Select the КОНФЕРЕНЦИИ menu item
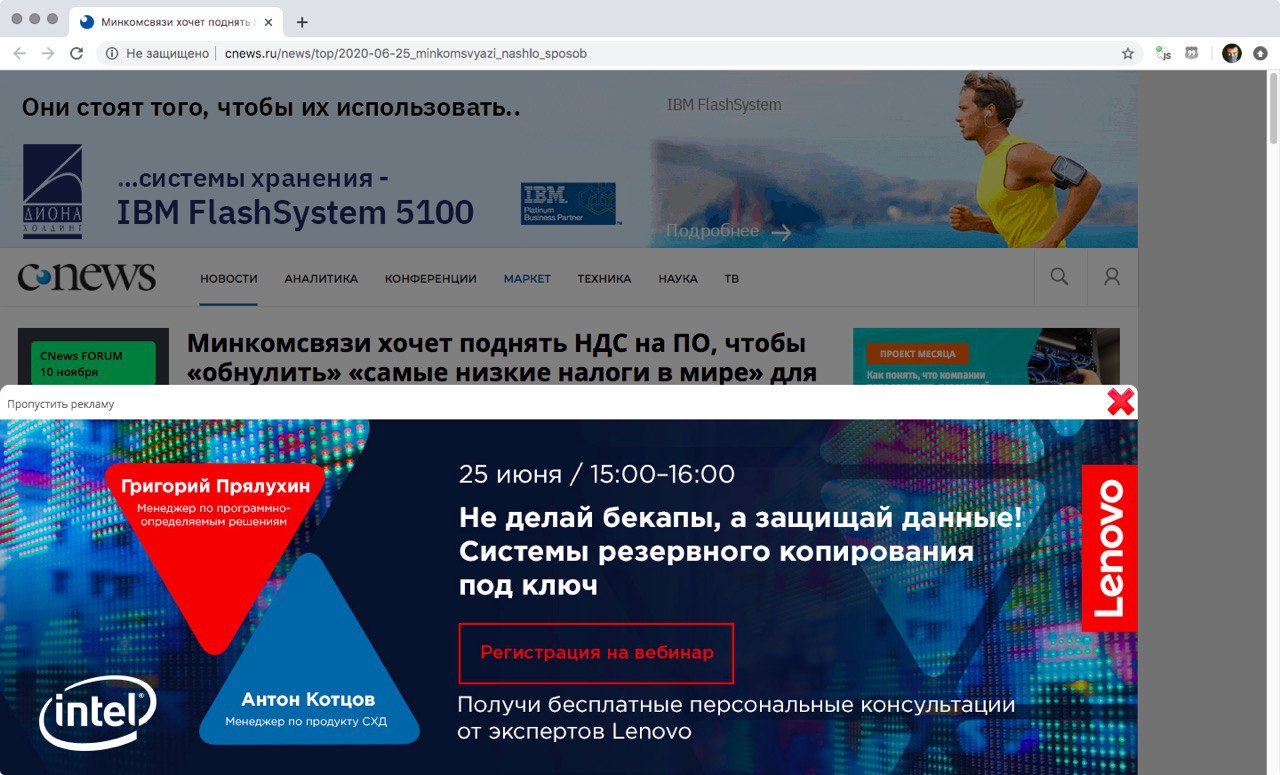This screenshot has width=1280, height=775. (x=431, y=279)
